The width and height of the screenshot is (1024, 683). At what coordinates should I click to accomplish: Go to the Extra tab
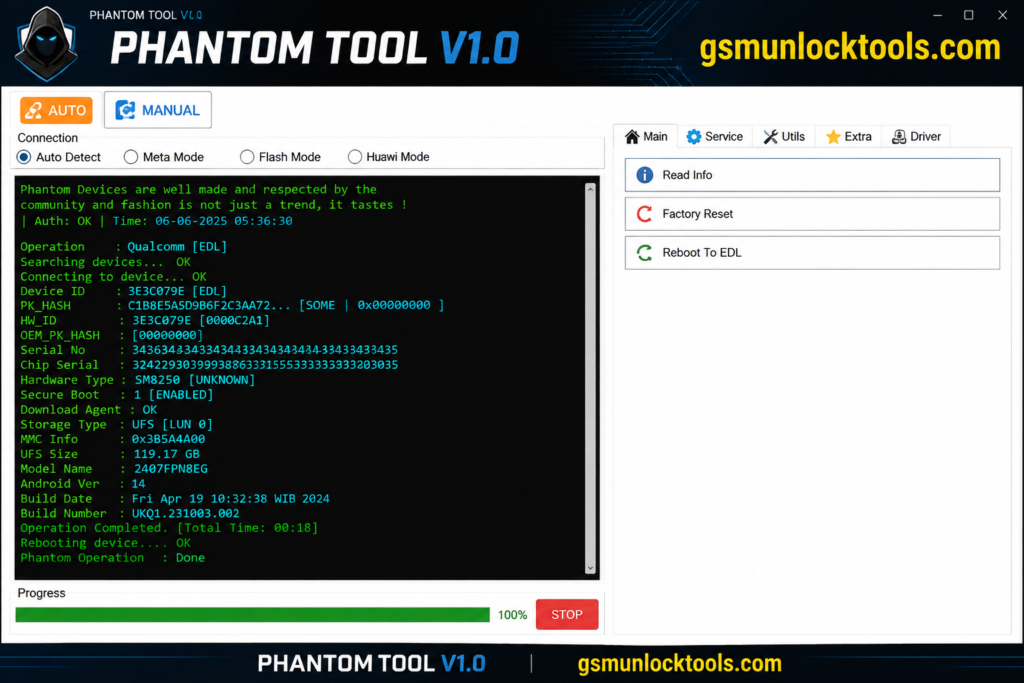coord(849,136)
